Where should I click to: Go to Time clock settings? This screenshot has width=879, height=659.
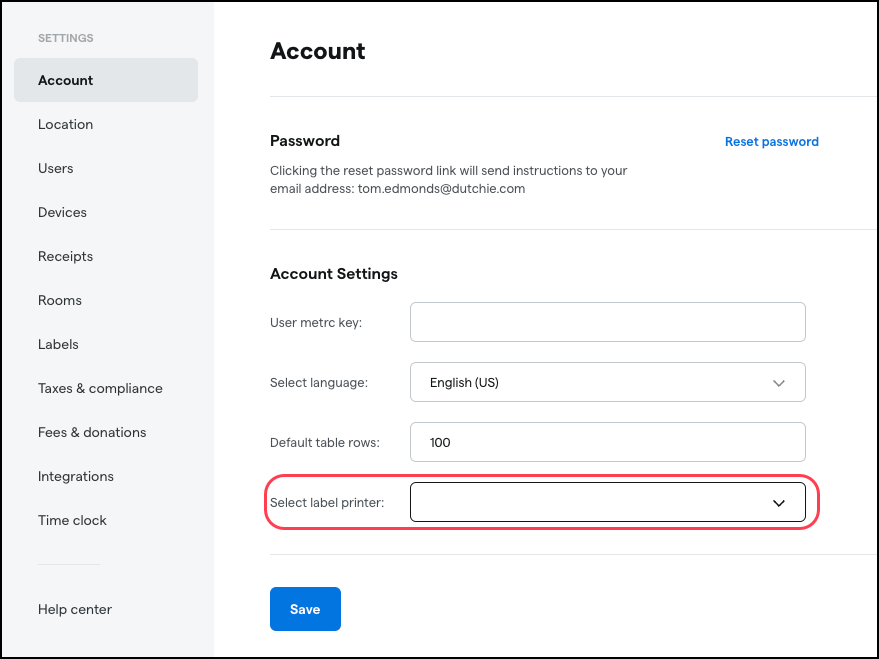click(73, 520)
